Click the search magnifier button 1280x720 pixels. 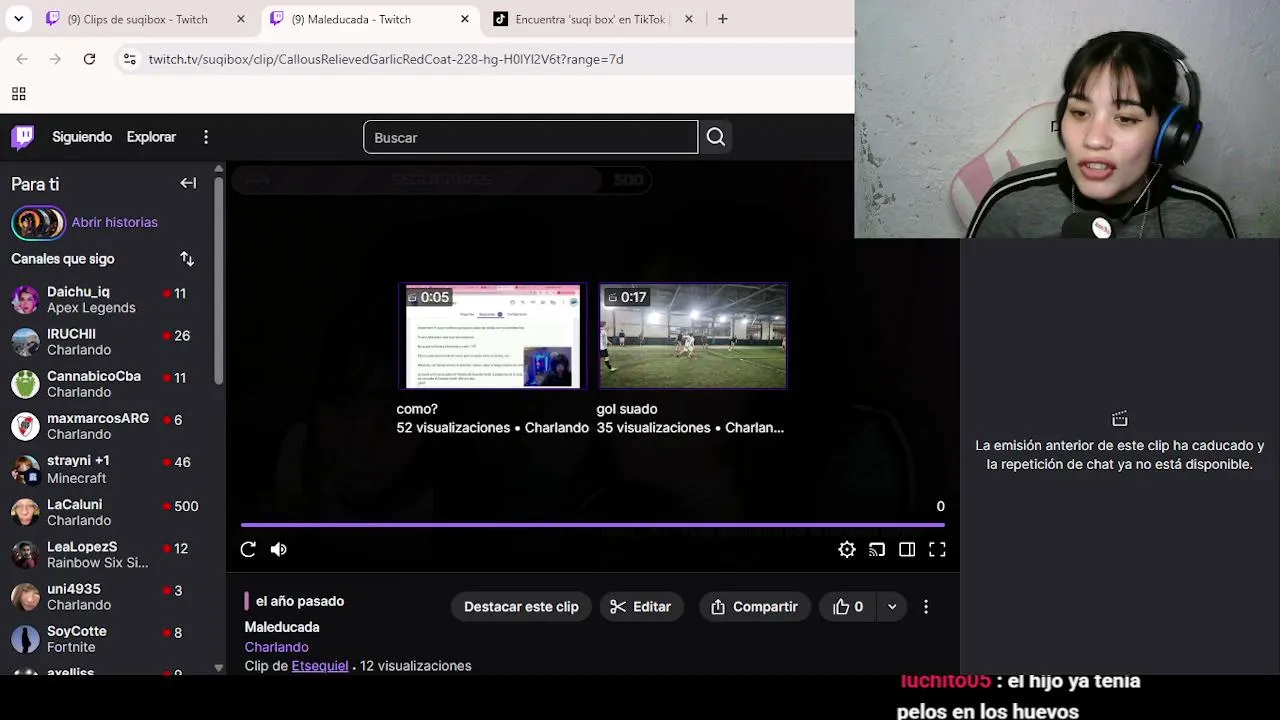click(x=716, y=137)
